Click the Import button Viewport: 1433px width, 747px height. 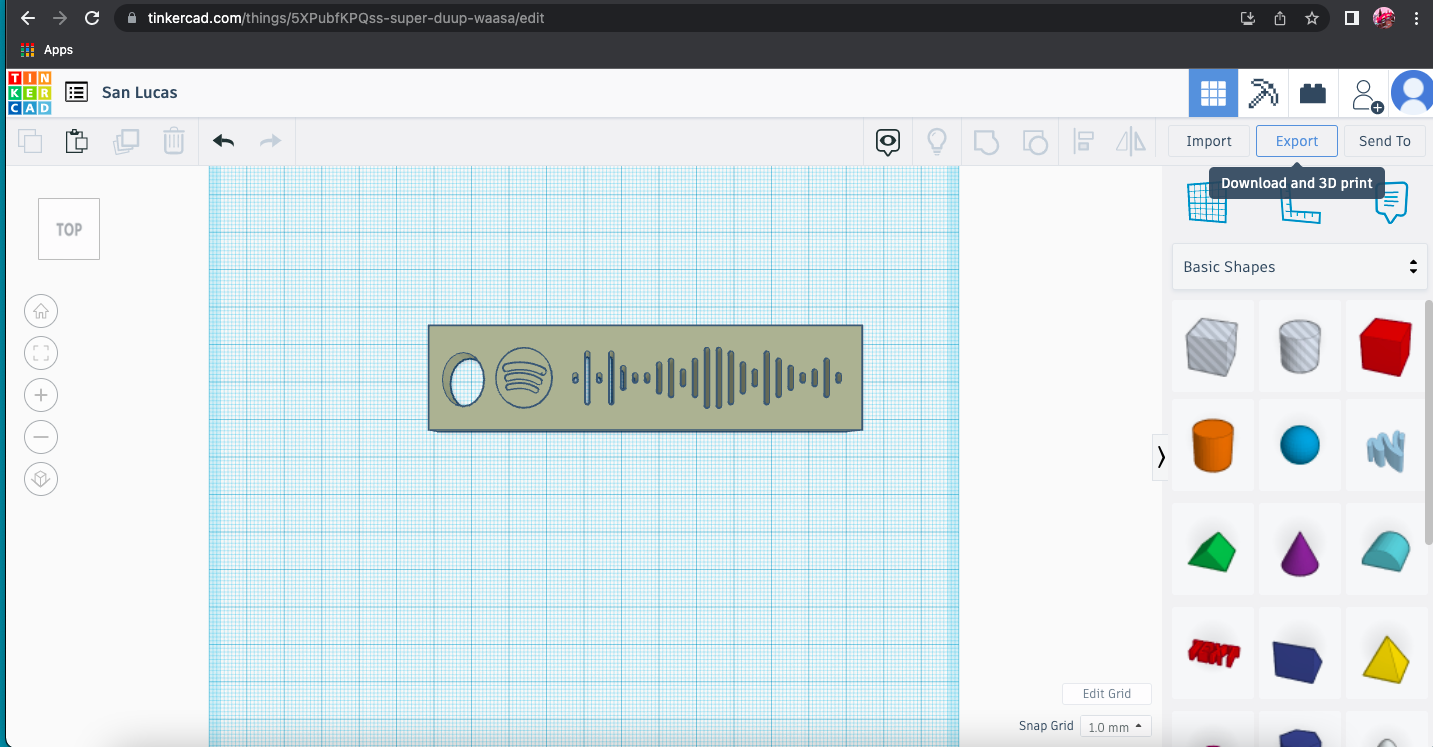click(x=1209, y=141)
